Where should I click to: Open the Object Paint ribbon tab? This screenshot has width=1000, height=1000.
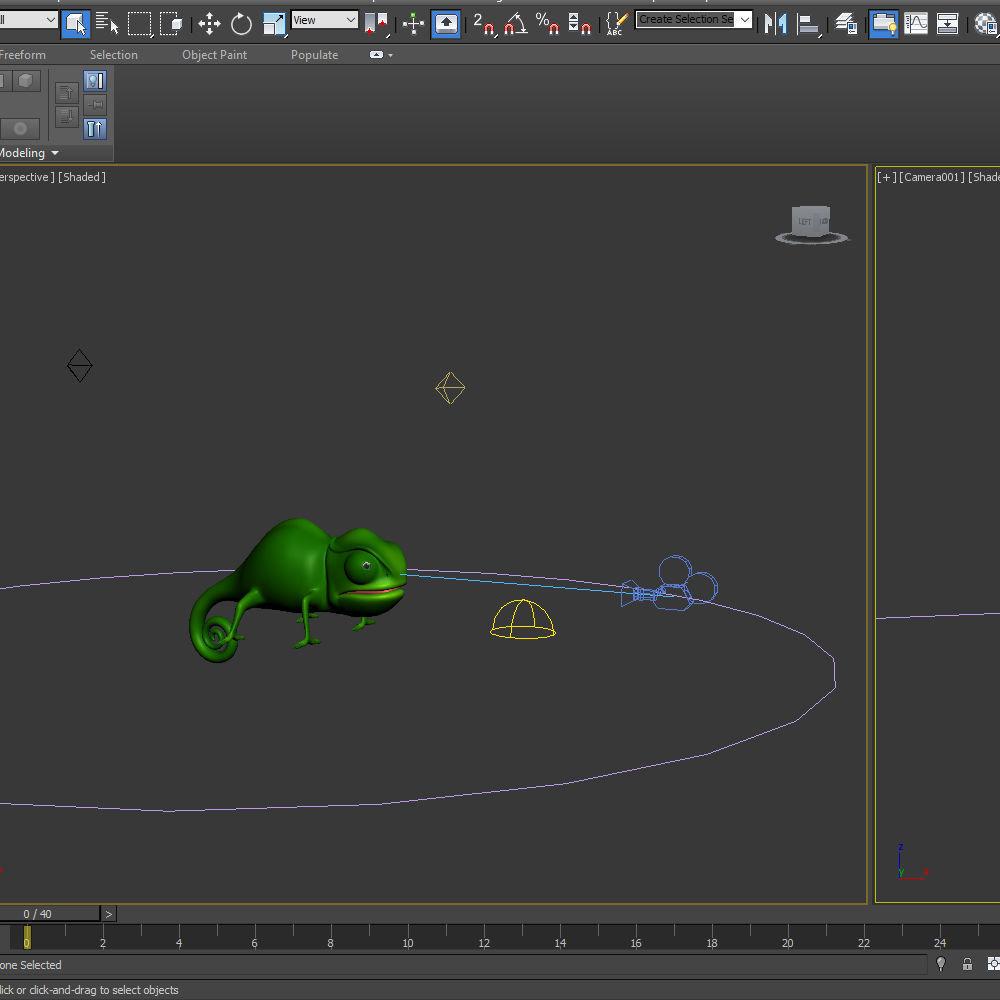click(x=214, y=55)
